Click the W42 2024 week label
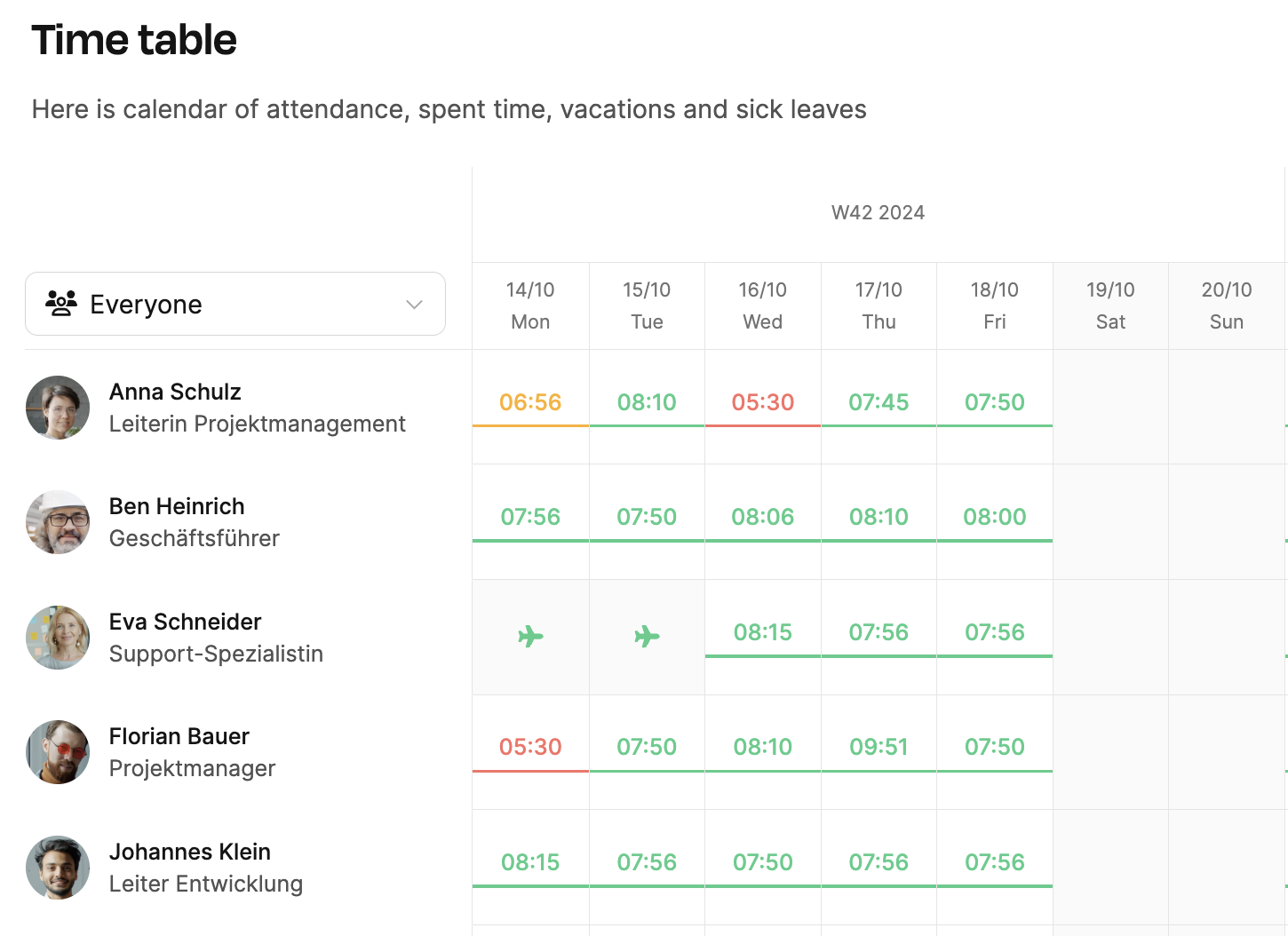Image resolution: width=1288 pixels, height=936 pixels. 878,212
